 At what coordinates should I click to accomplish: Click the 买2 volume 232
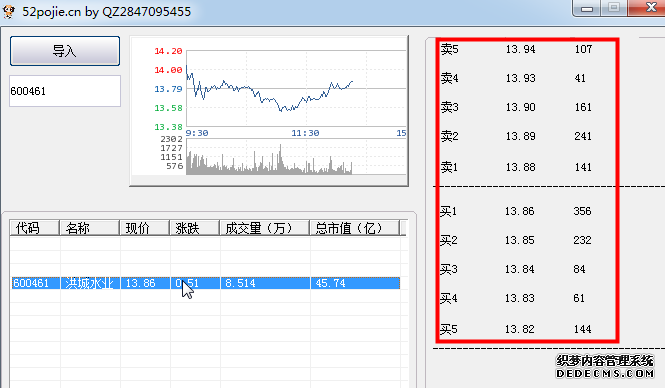(582, 240)
